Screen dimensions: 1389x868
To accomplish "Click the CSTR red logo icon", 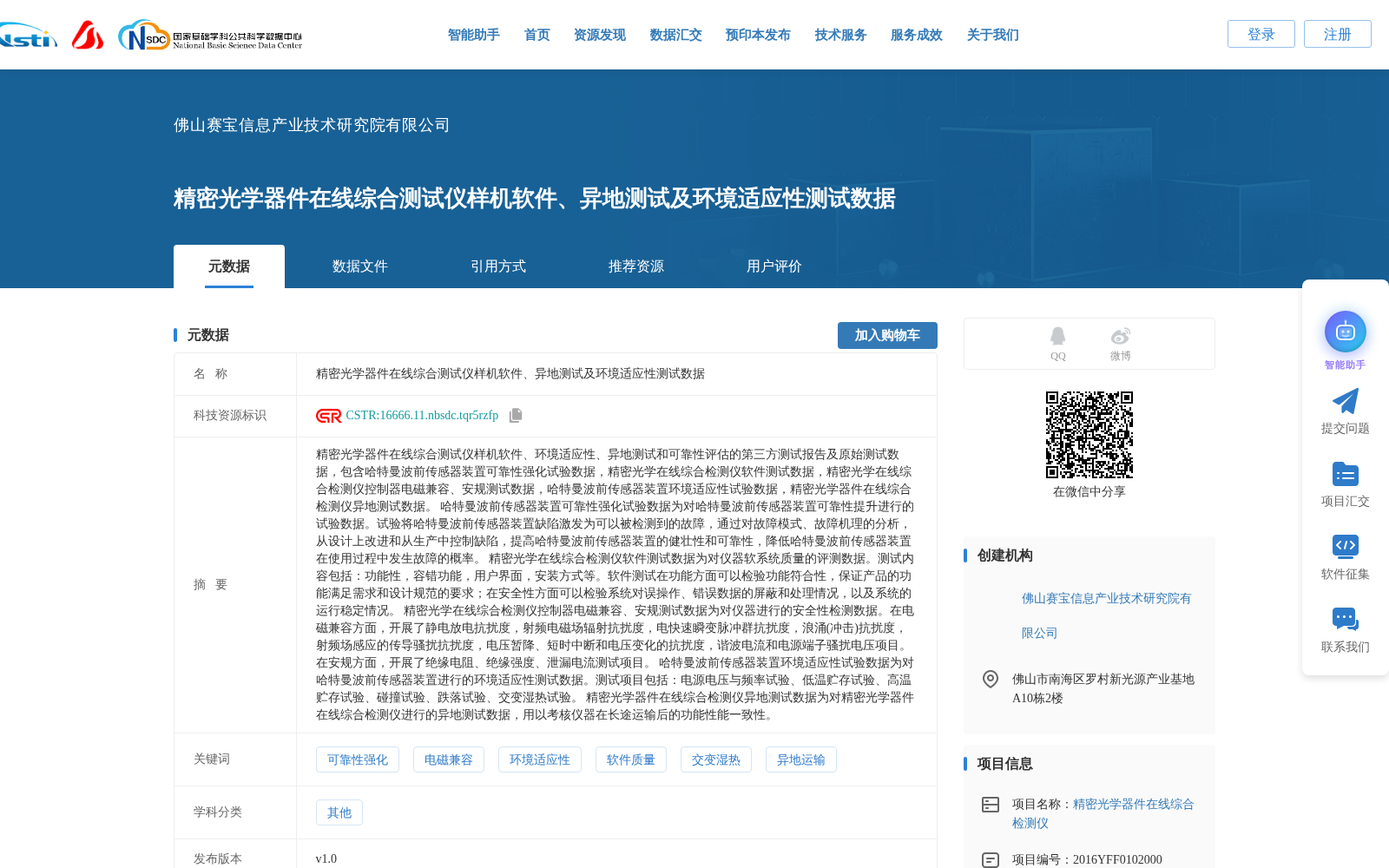I will click(x=329, y=416).
